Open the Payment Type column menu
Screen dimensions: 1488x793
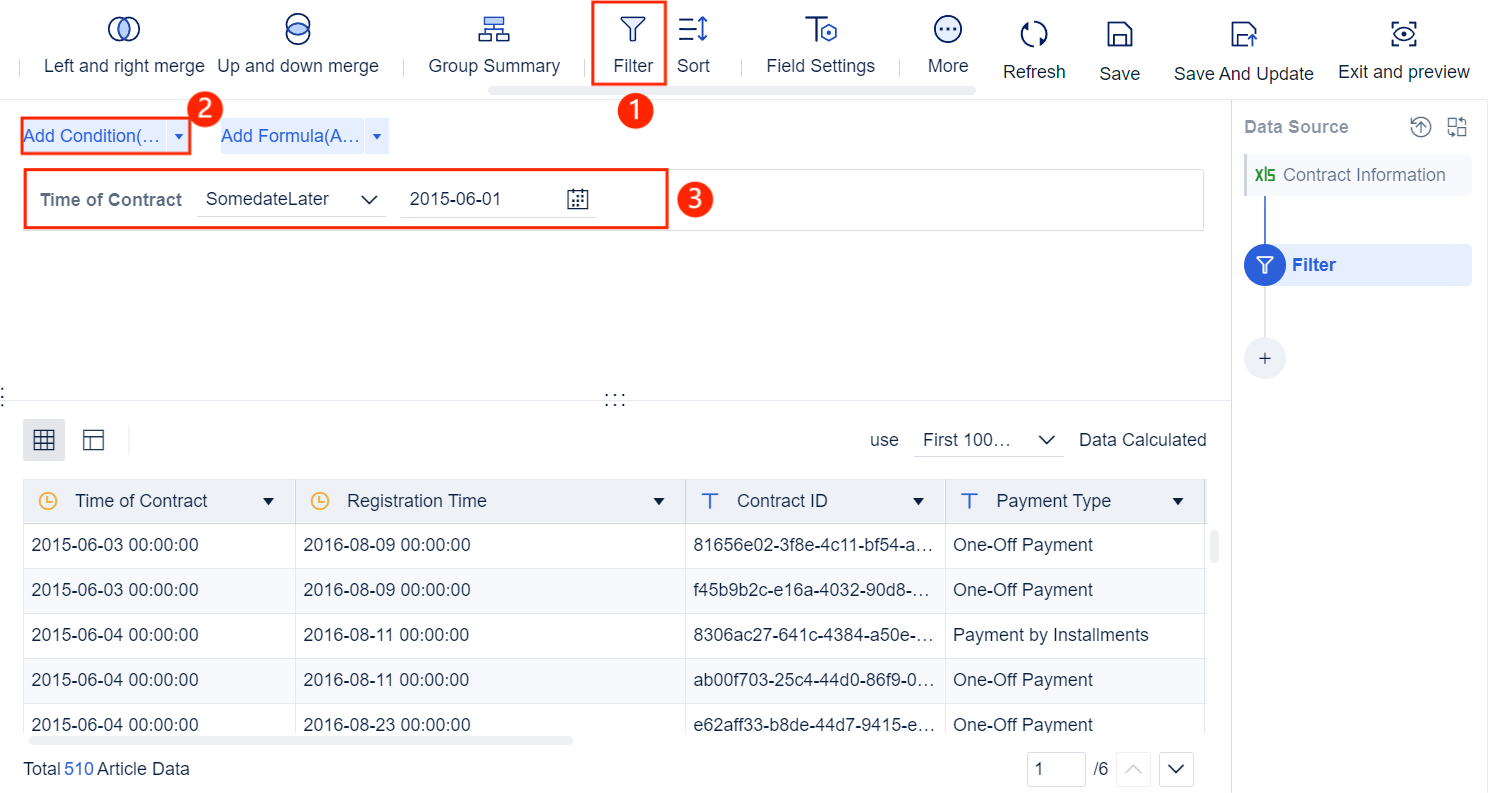click(x=1176, y=500)
